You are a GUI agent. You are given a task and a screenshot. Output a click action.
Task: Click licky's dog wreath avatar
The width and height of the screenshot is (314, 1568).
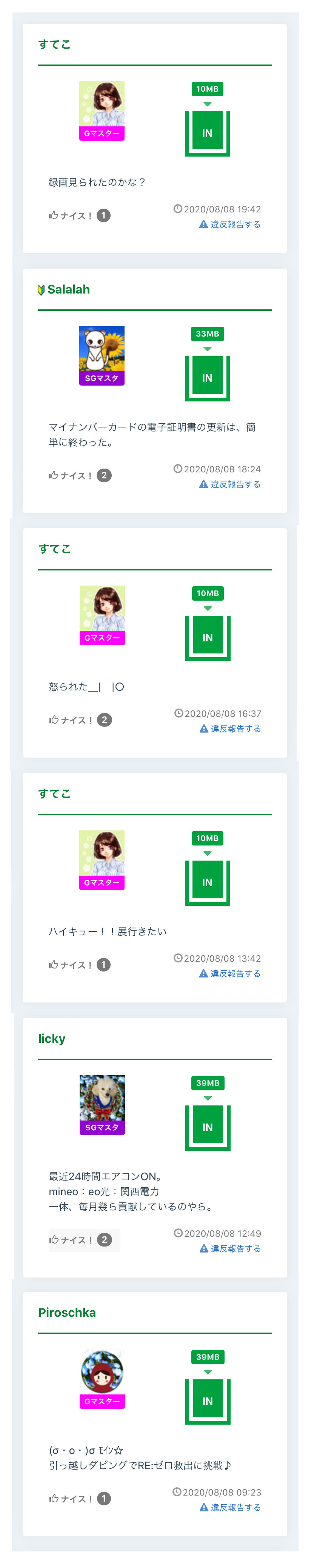102,1099
